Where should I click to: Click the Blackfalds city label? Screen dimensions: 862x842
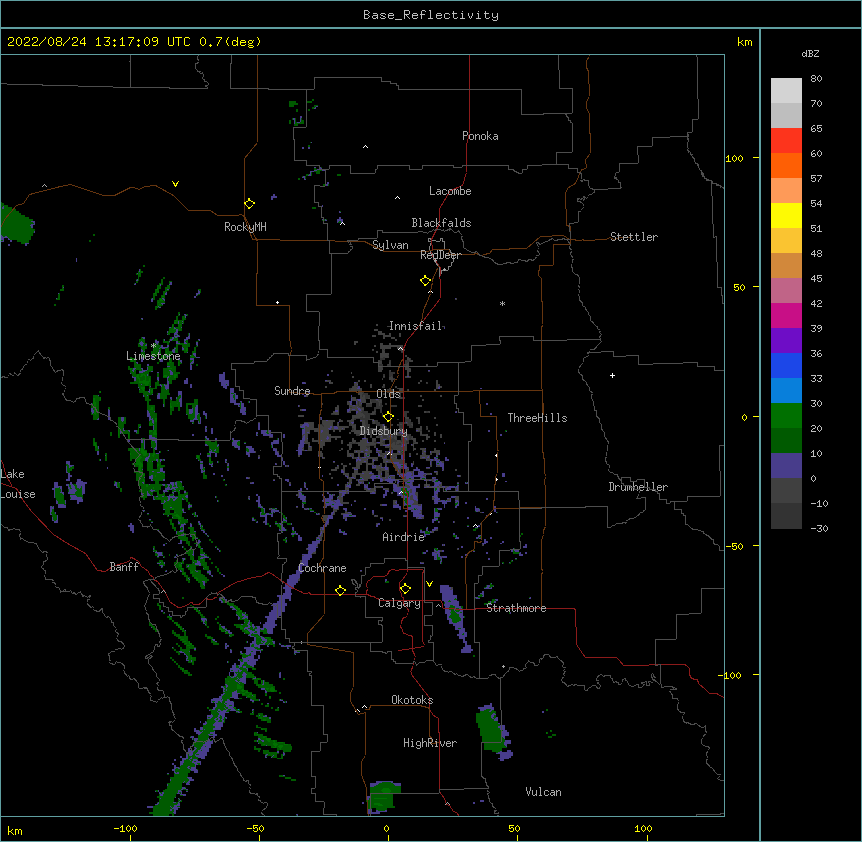441,223
